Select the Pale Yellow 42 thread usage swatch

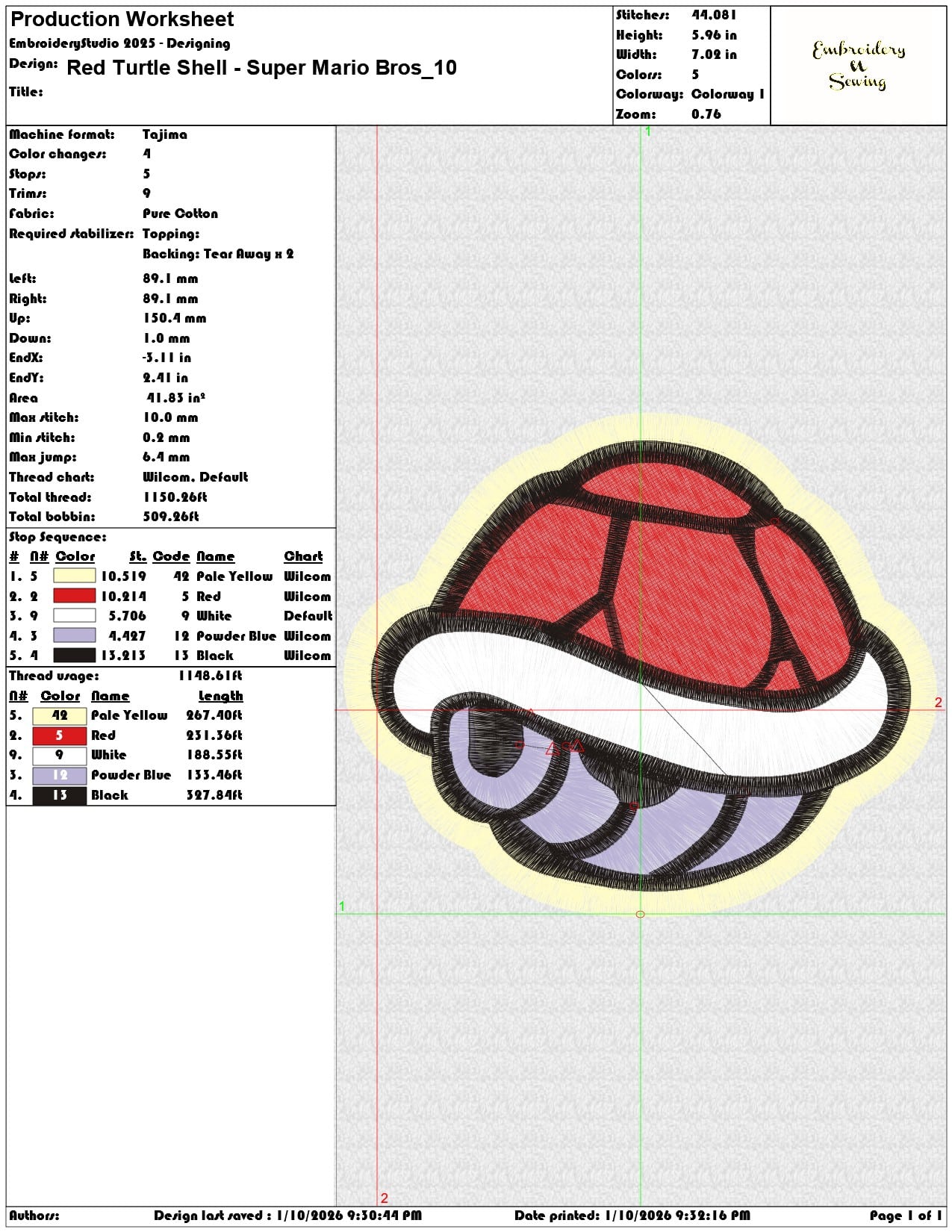click(x=60, y=715)
